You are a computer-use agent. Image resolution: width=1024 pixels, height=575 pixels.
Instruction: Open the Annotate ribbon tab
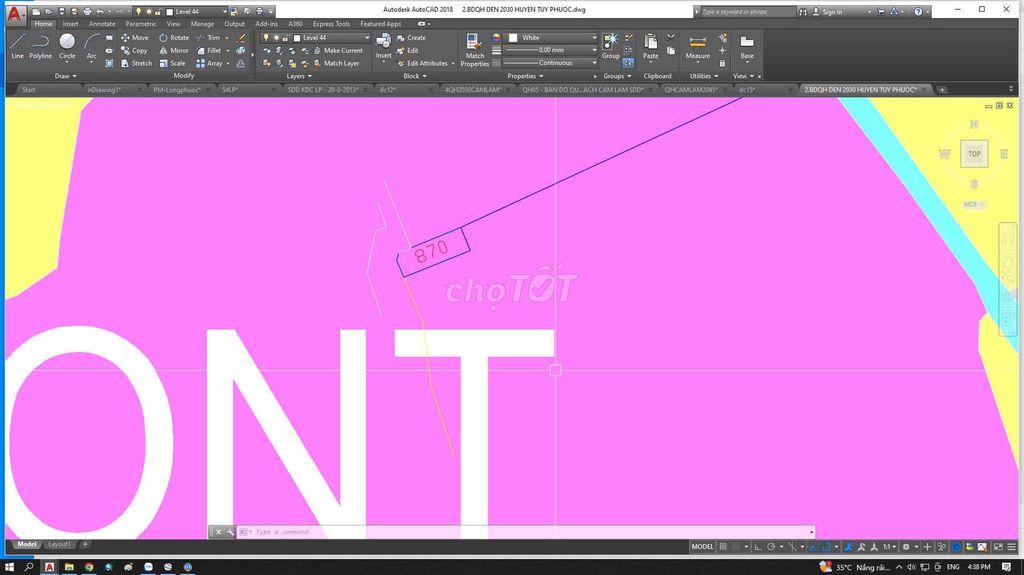click(102, 24)
